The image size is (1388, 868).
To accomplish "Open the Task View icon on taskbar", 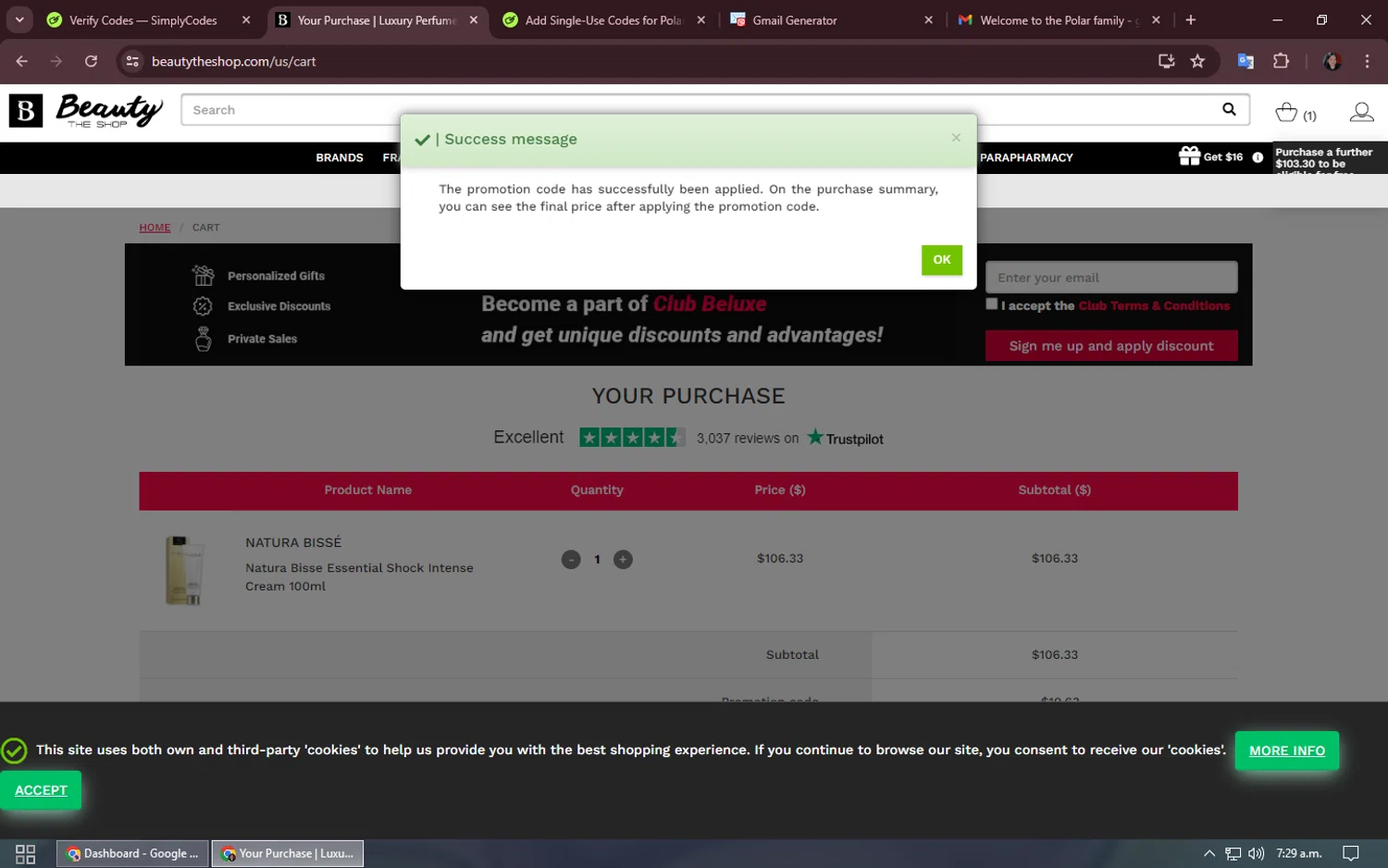I will click(26, 853).
